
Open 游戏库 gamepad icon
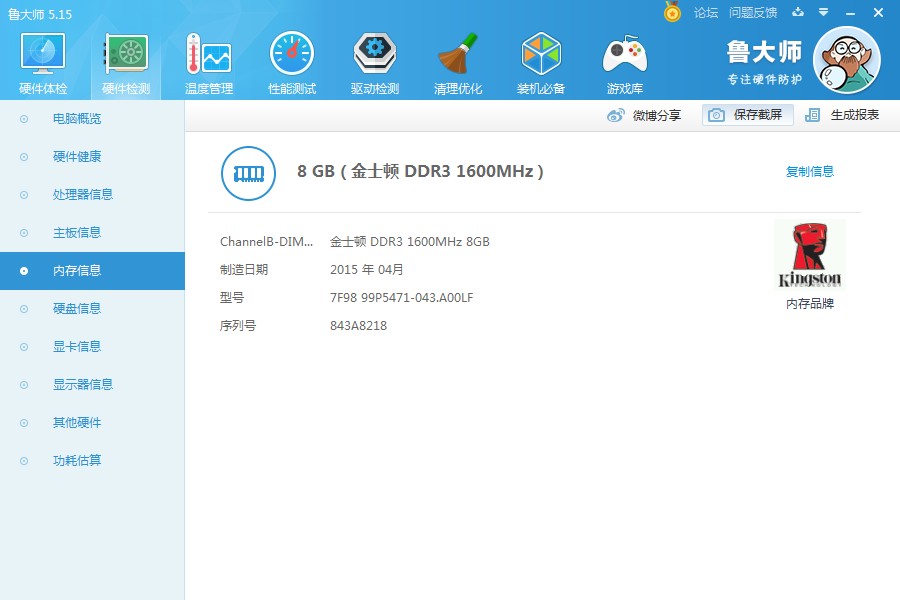point(624,54)
